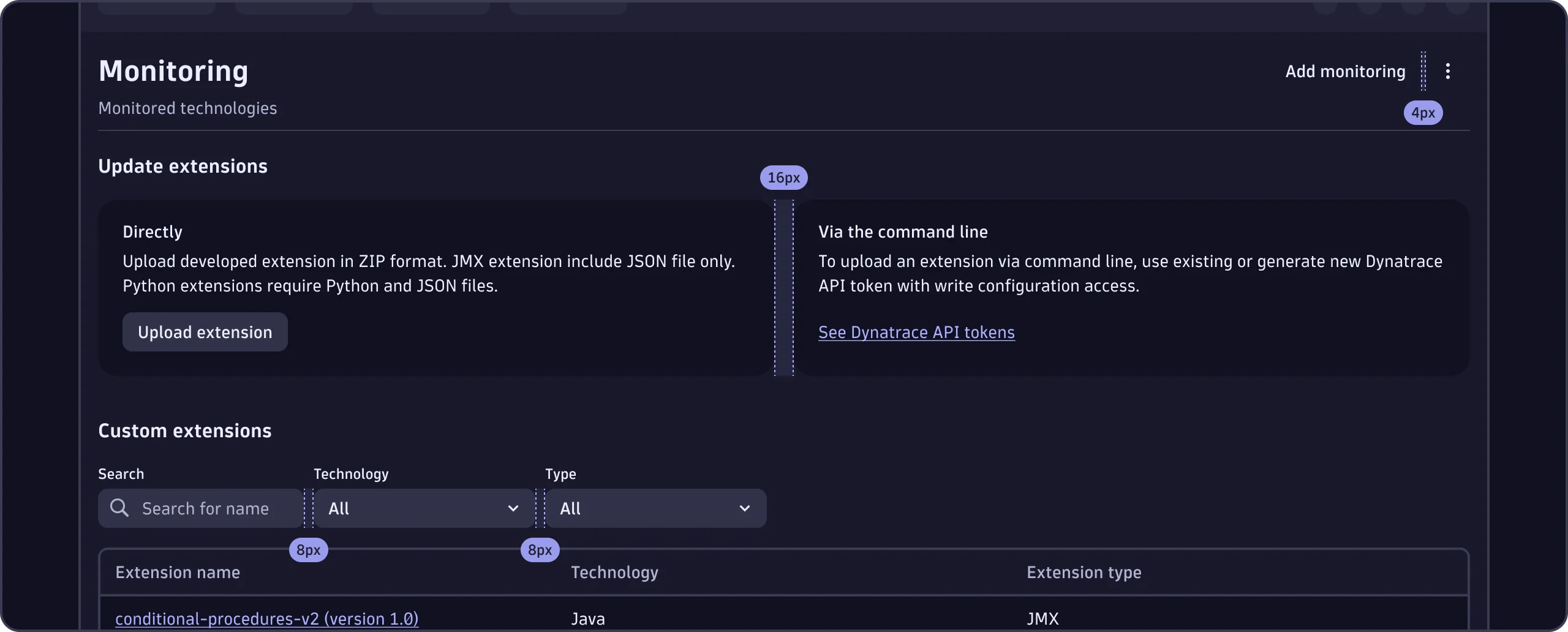The image size is (1568, 632).
Task: Click the chevron arrow on the Technology dropdown
Action: click(x=514, y=508)
